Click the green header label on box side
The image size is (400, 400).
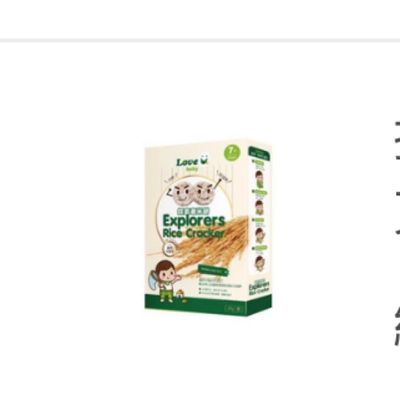259,153
